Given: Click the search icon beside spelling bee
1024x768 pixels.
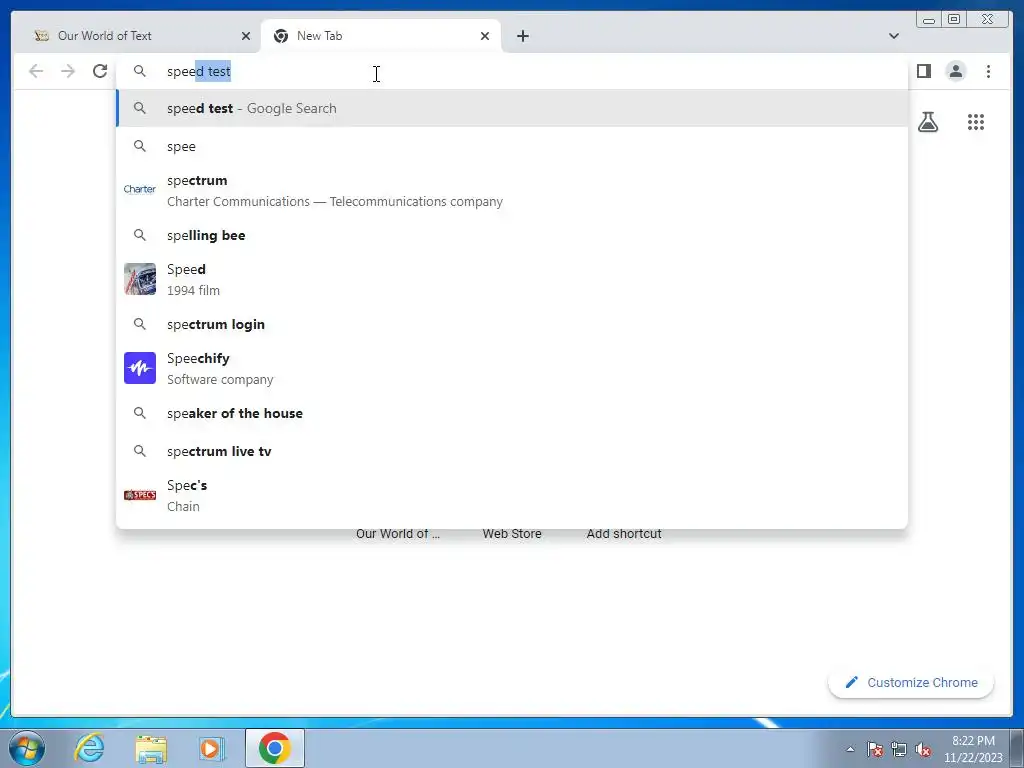Looking at the screenshot, I should (140, 234).
